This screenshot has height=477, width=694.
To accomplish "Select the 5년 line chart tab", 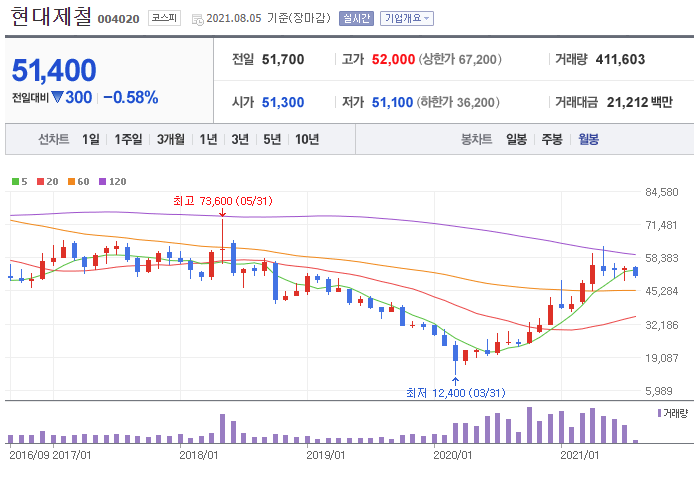I will [272, 139].
